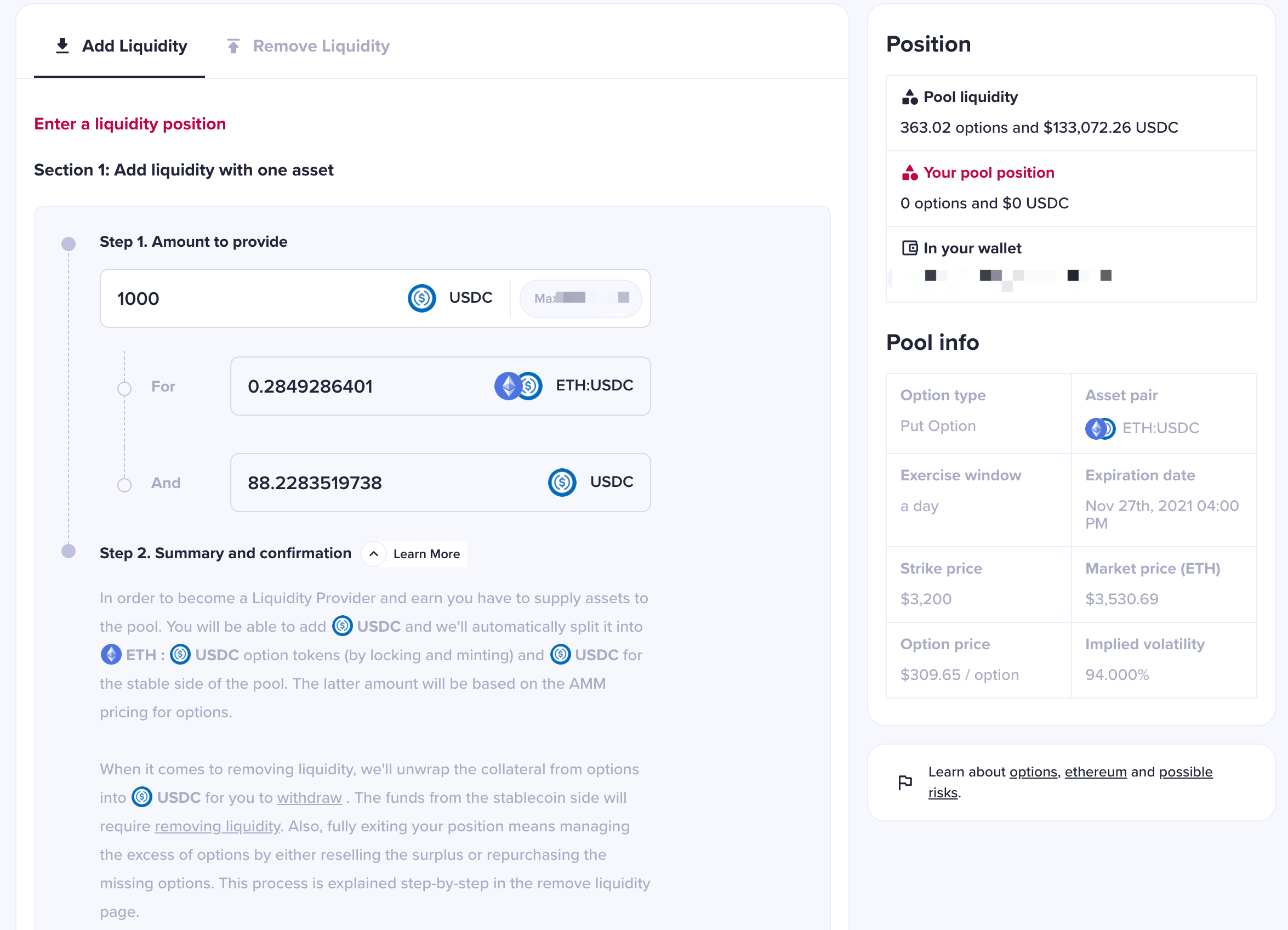This screenshot has width=1288, height=930.
Task: Select the And step circle marker
Action: point(124,485)
